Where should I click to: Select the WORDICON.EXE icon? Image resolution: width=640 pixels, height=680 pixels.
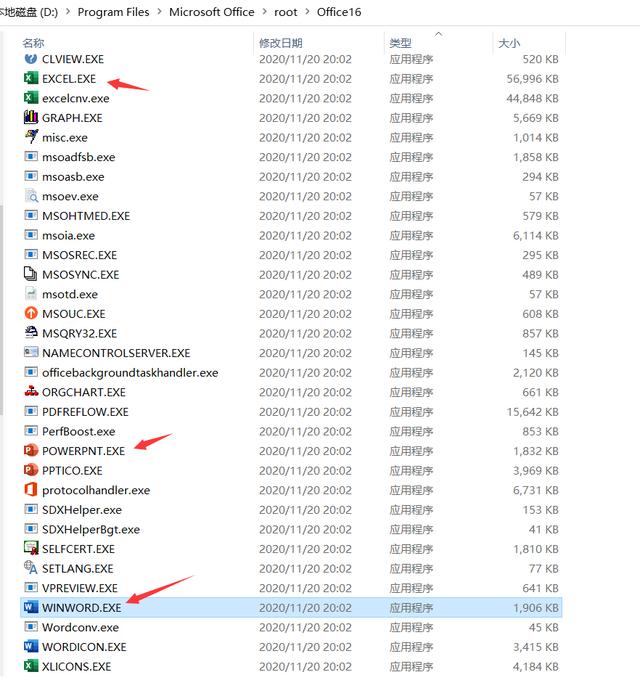tap(31, 646)
